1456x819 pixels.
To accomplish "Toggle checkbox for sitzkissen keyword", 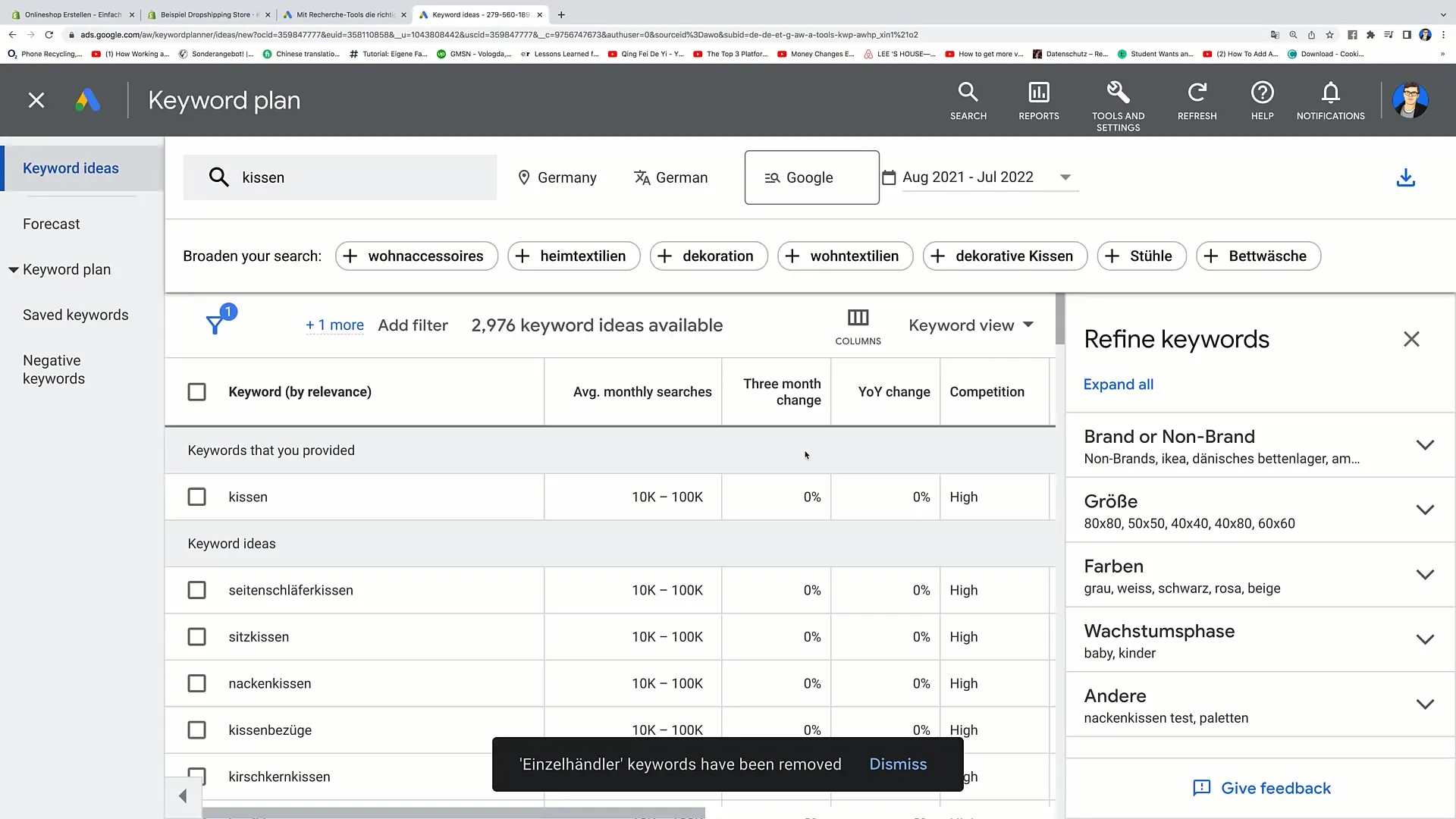I will coord(197,637).
